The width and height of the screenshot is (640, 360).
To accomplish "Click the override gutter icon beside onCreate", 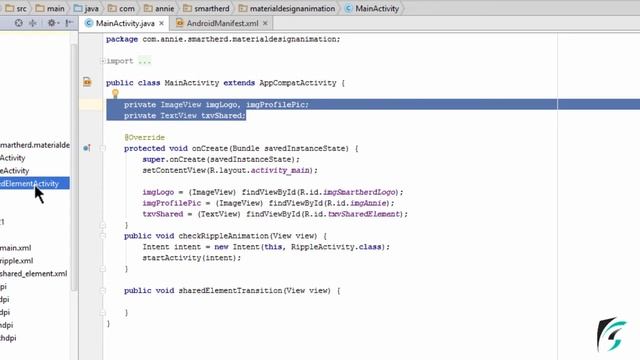I will [x=87, y=148].
